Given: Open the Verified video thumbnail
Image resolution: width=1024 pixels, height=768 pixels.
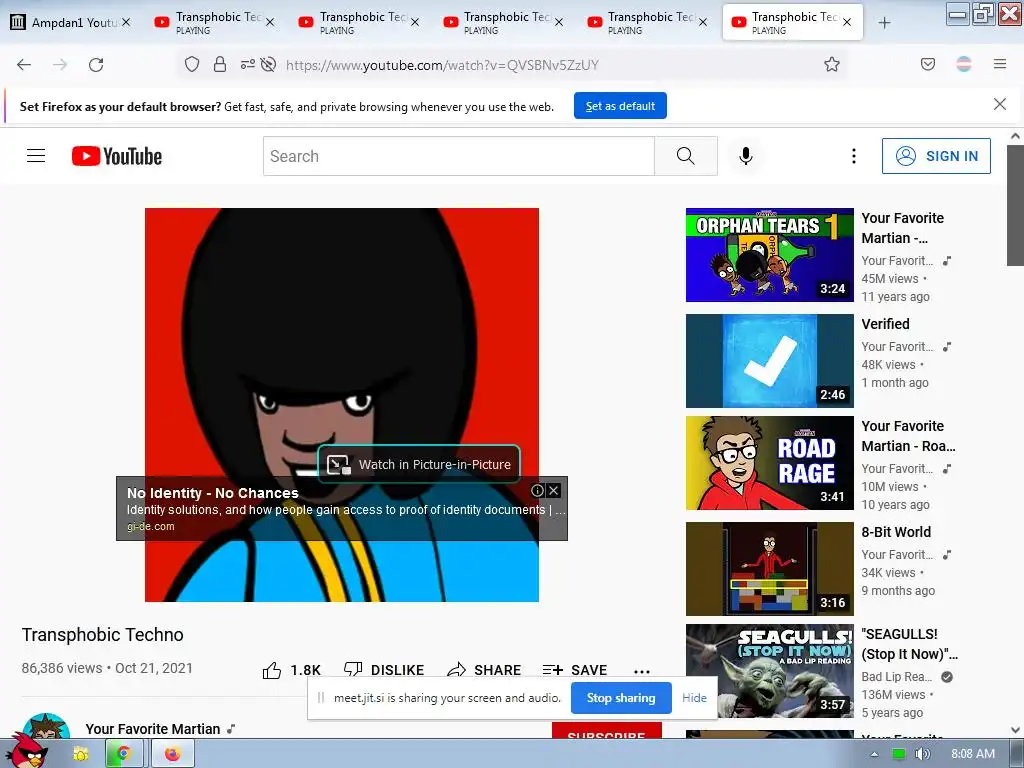Looking at the screenshot, I should click(769, 360).
